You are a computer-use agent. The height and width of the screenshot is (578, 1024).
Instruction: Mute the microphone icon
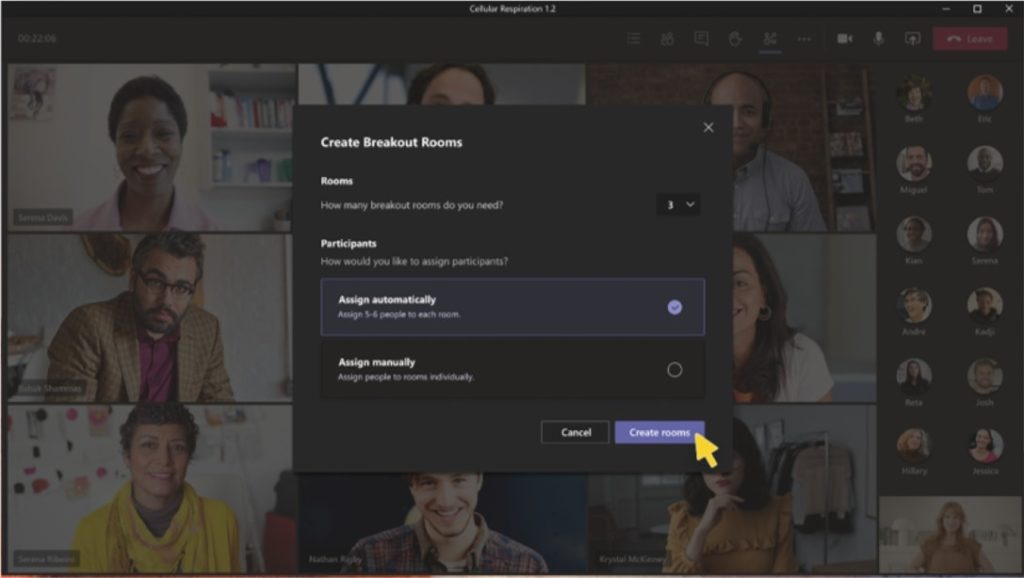[876, 38]
